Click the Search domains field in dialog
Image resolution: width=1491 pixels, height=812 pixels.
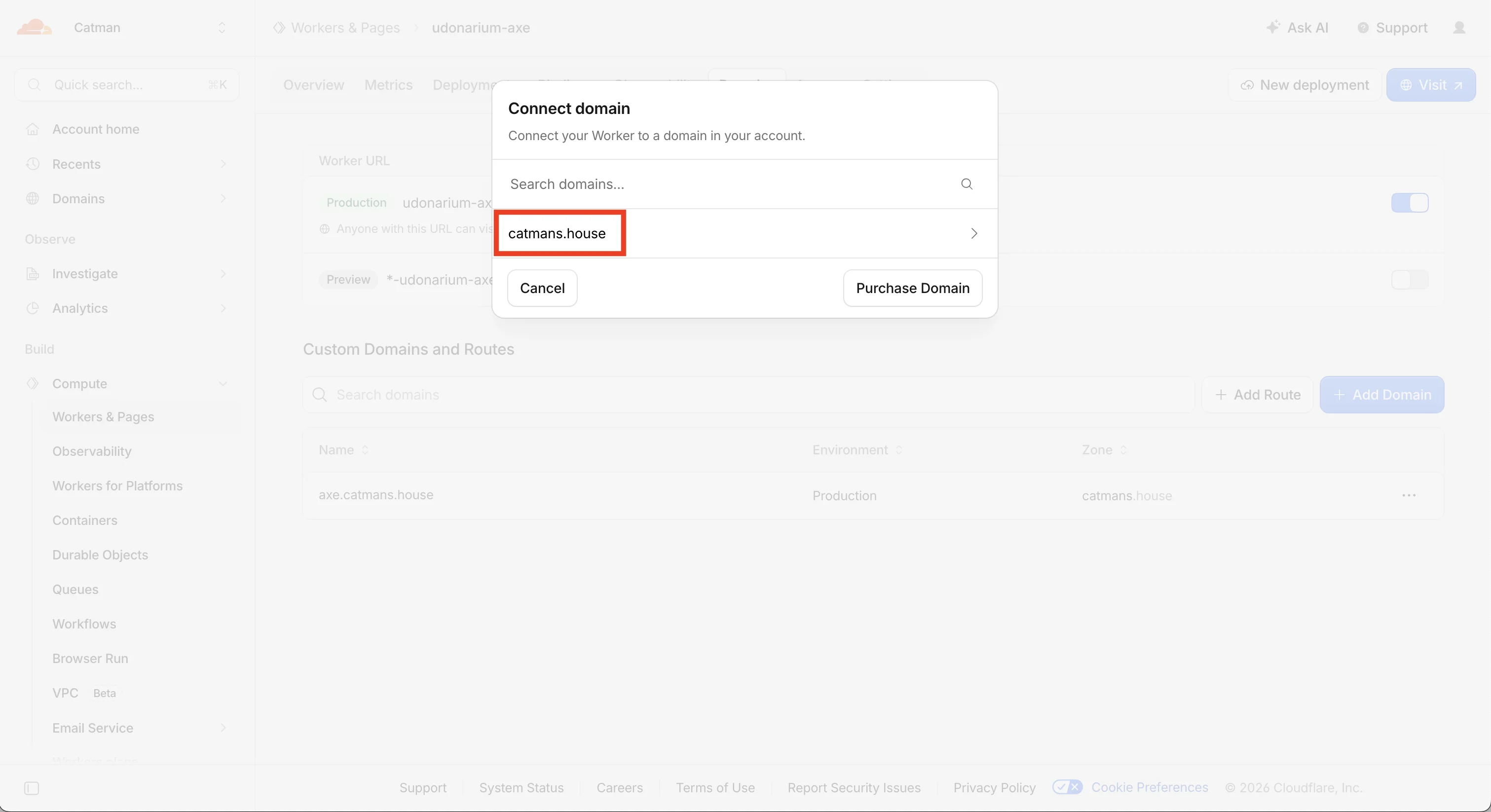[745, 184]
